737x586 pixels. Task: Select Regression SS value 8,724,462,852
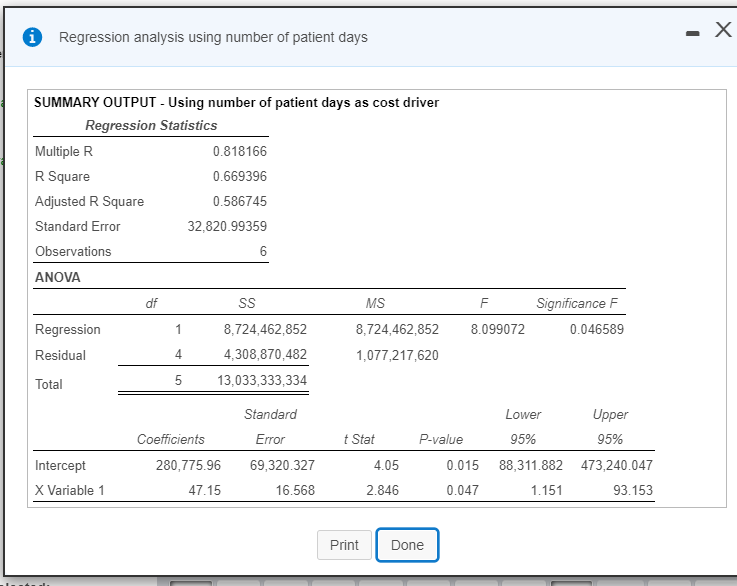(x=265, y=329)
